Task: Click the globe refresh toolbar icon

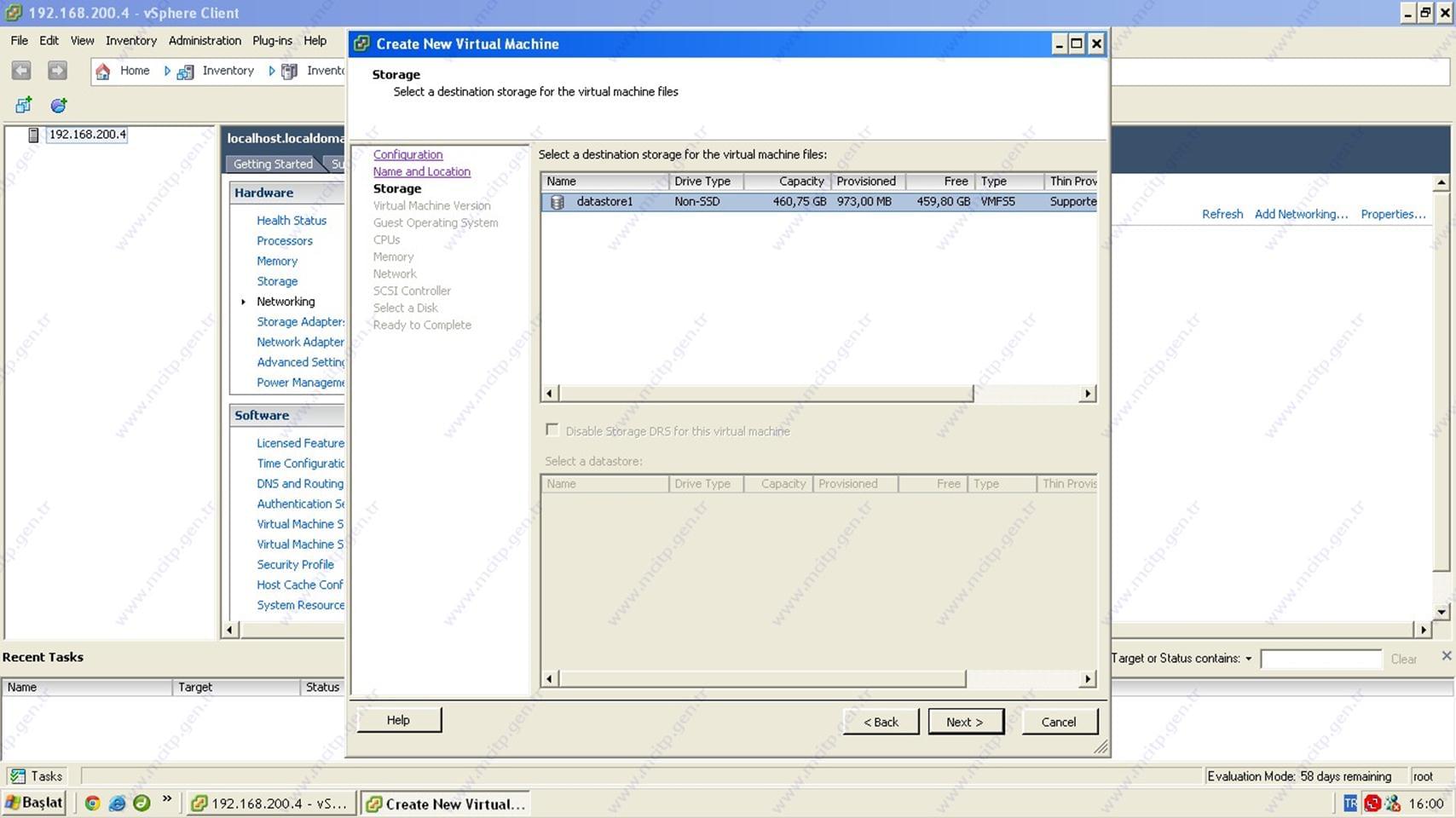Action: tap(58, 105)
